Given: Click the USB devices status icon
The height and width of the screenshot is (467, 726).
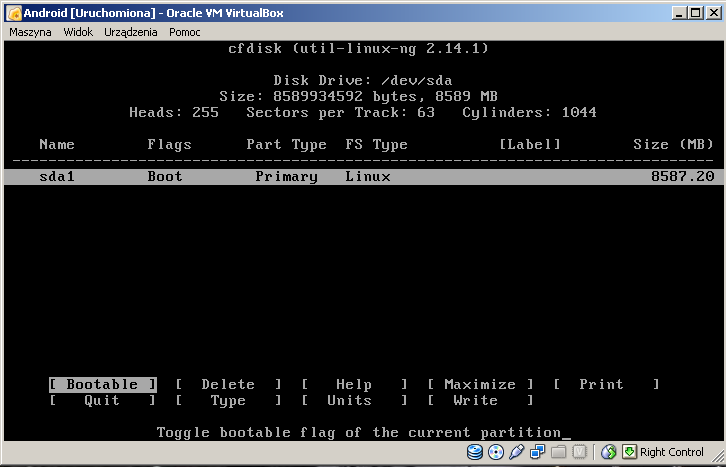Looking at the screenshot, I should (517, 452).
